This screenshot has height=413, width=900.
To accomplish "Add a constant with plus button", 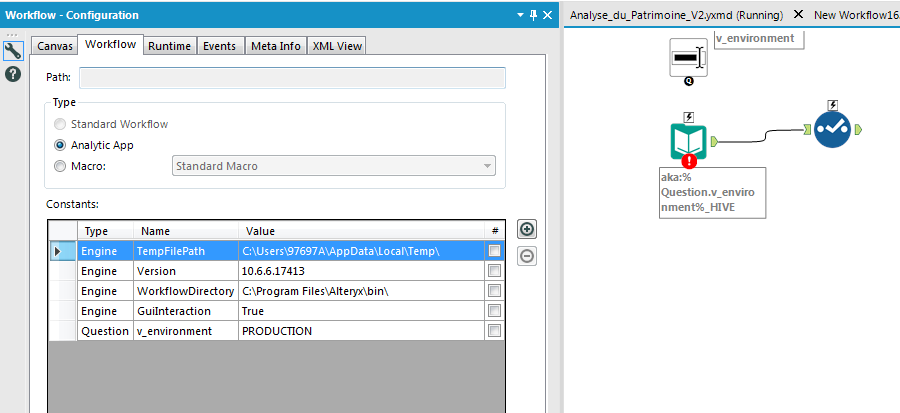I will pyautogui.click(x=527, y=229).
